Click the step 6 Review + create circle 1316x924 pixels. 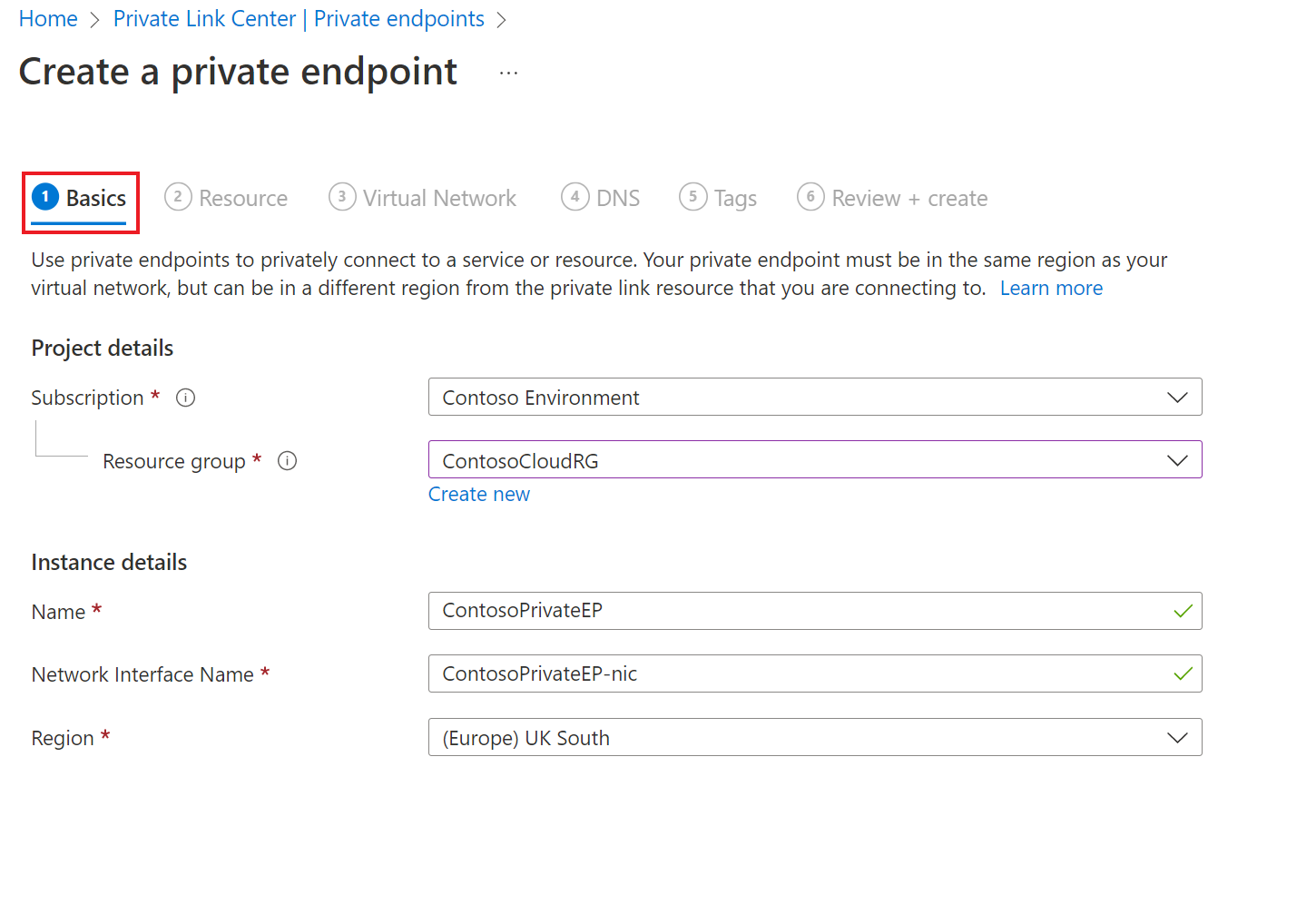(x=810, y=197)
